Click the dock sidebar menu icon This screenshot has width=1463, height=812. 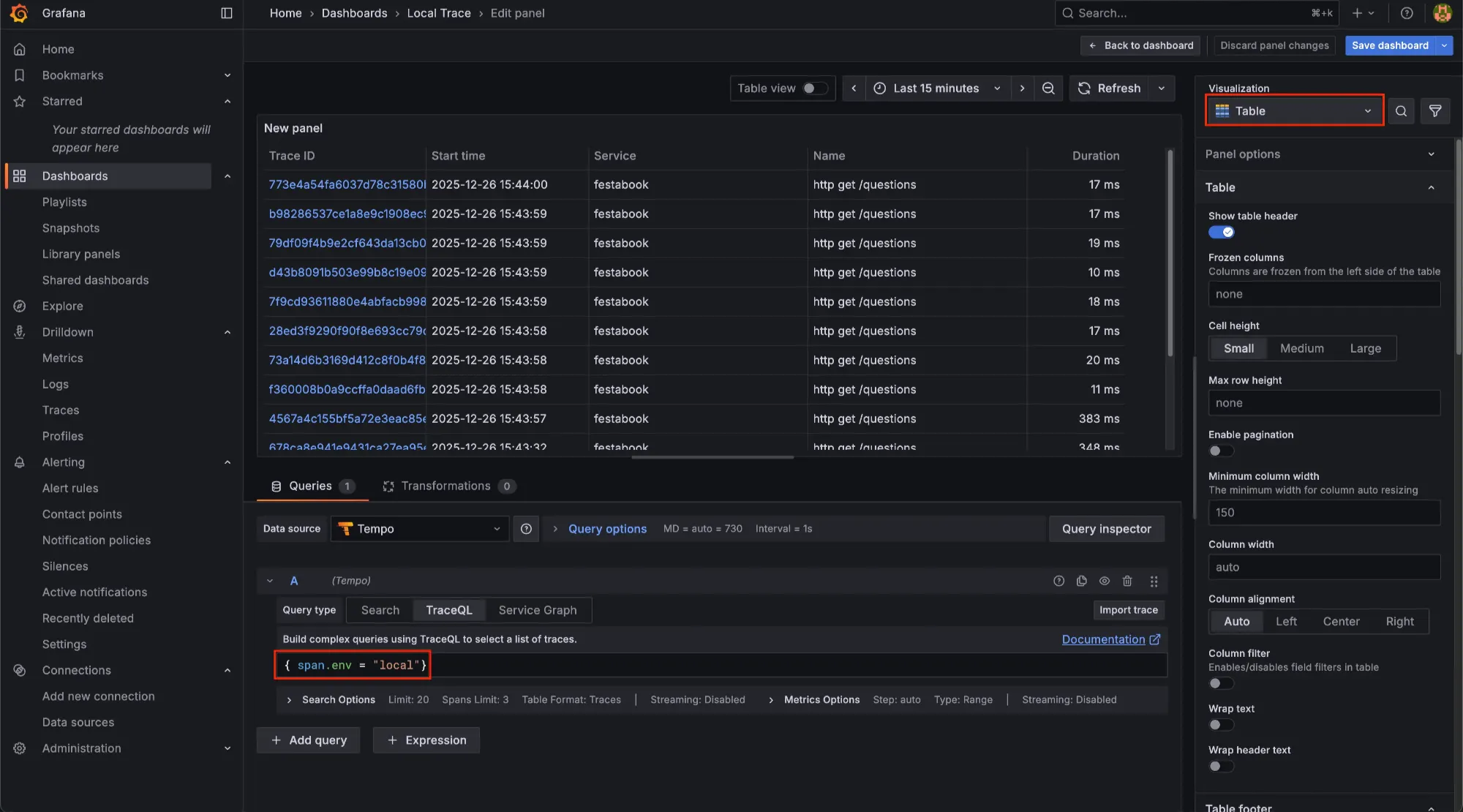pos(226,13)
